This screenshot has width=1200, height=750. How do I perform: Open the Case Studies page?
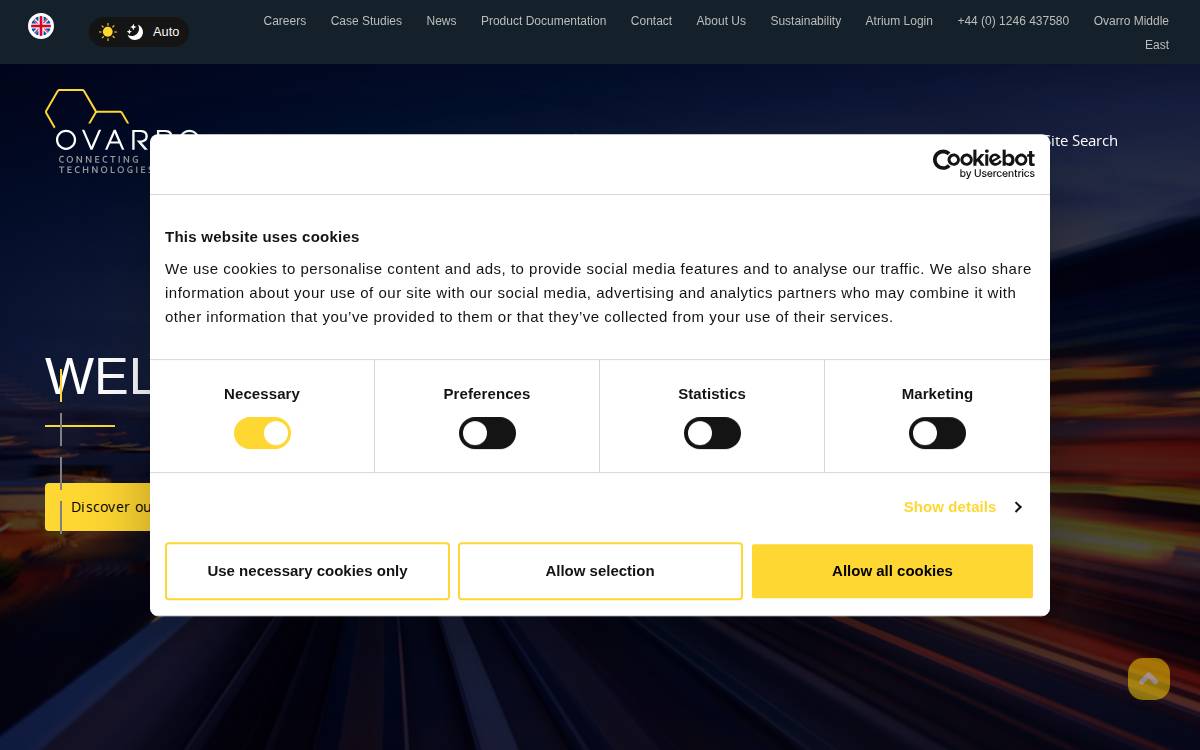[366, 21]
